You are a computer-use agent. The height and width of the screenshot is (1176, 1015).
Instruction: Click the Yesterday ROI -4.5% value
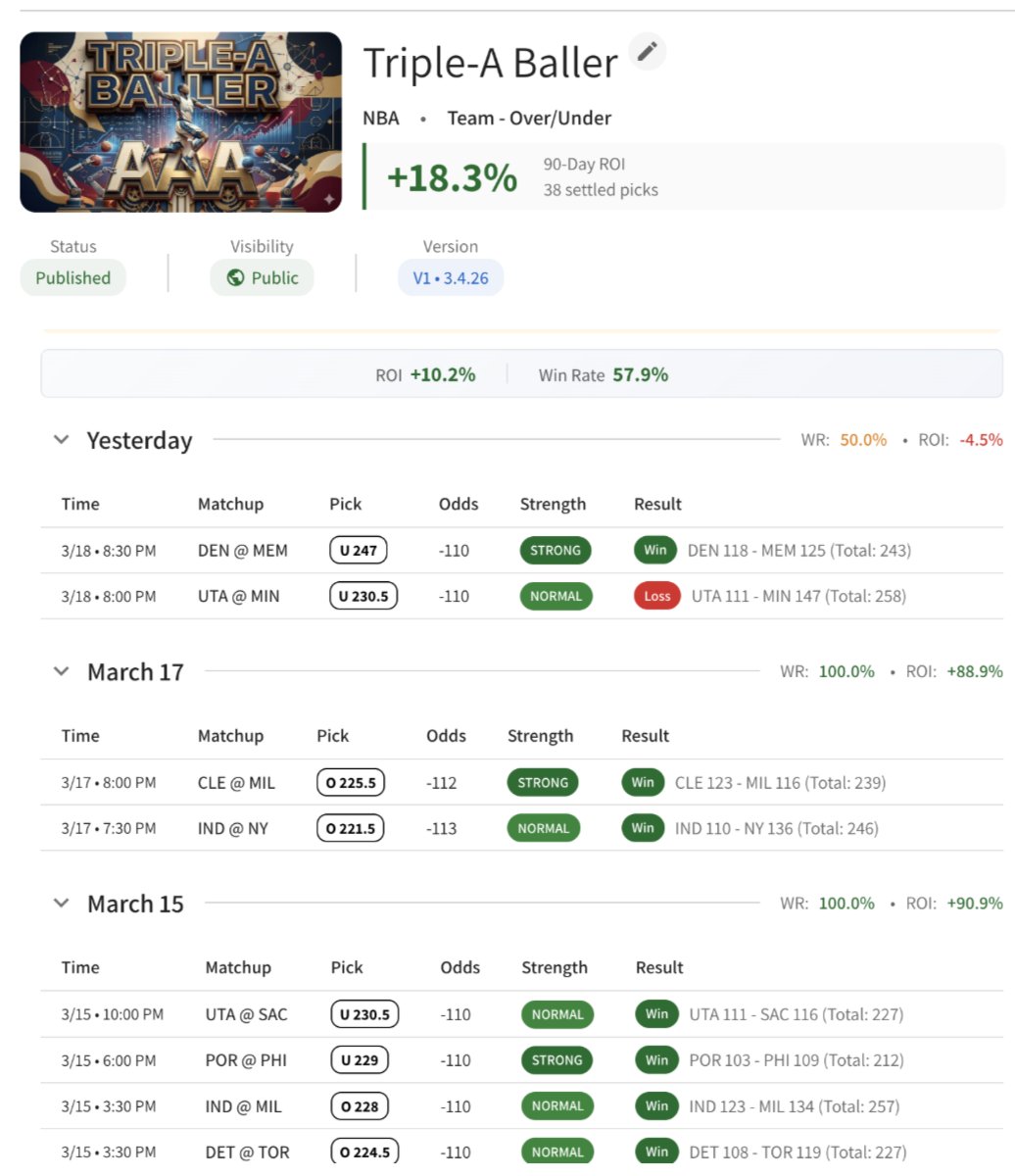981,440
